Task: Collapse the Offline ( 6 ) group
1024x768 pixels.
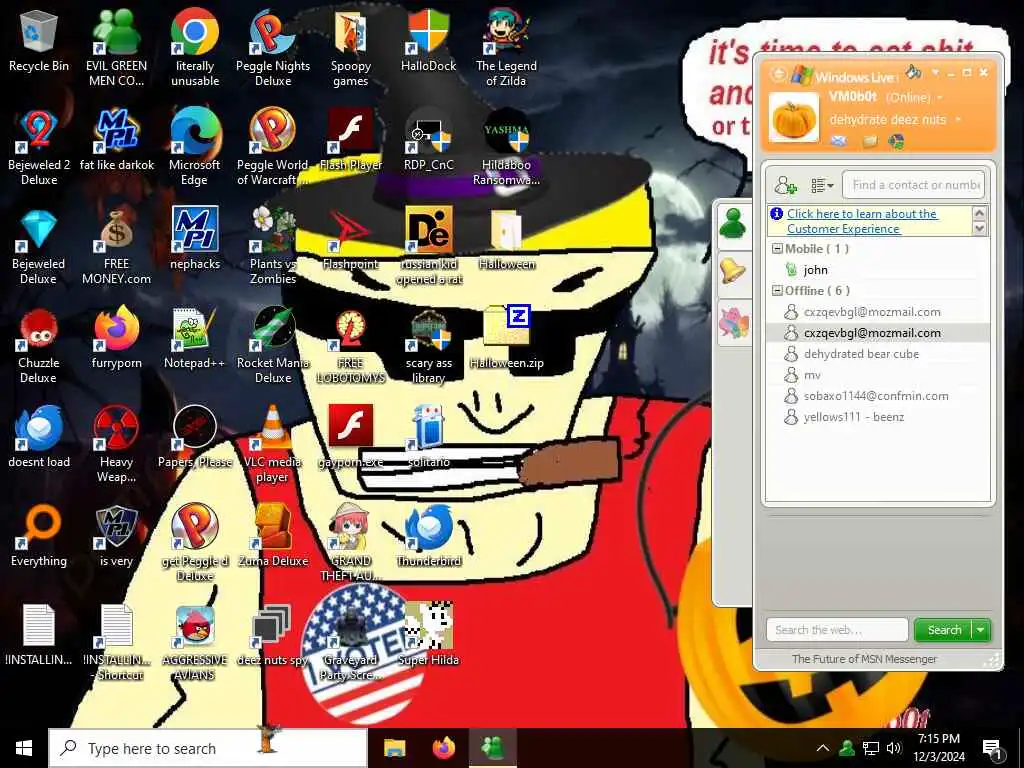Action: coord(777,291)
